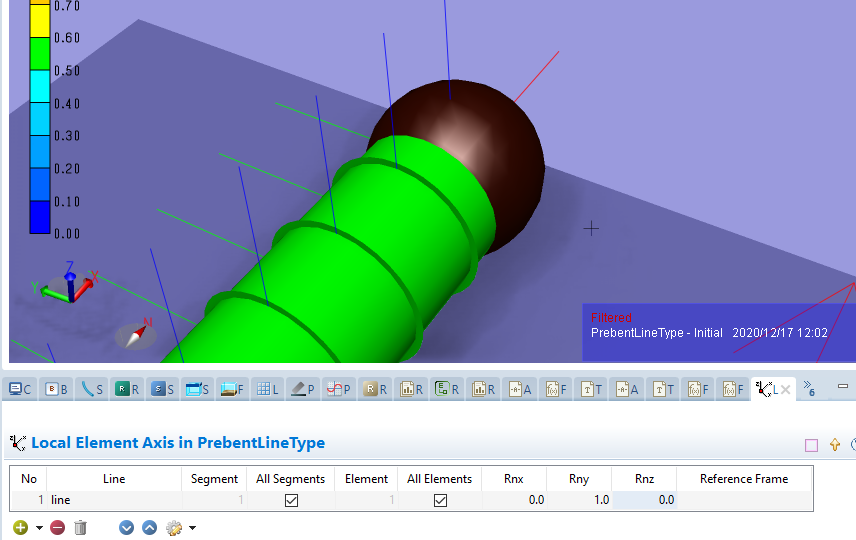The width and height of the screenshot is (856, 540).
Task: Show hidden tabs with chevron overflow button
Action: (808, 389)
